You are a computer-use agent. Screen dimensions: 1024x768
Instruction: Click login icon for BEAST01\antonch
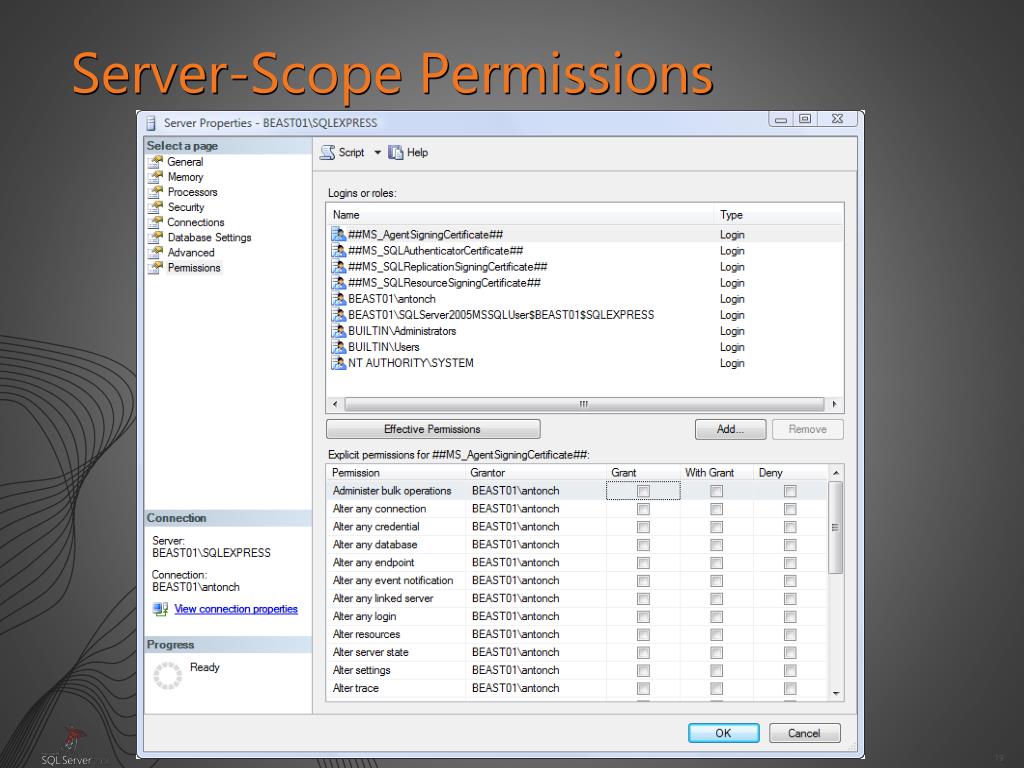tap(338, 298)
